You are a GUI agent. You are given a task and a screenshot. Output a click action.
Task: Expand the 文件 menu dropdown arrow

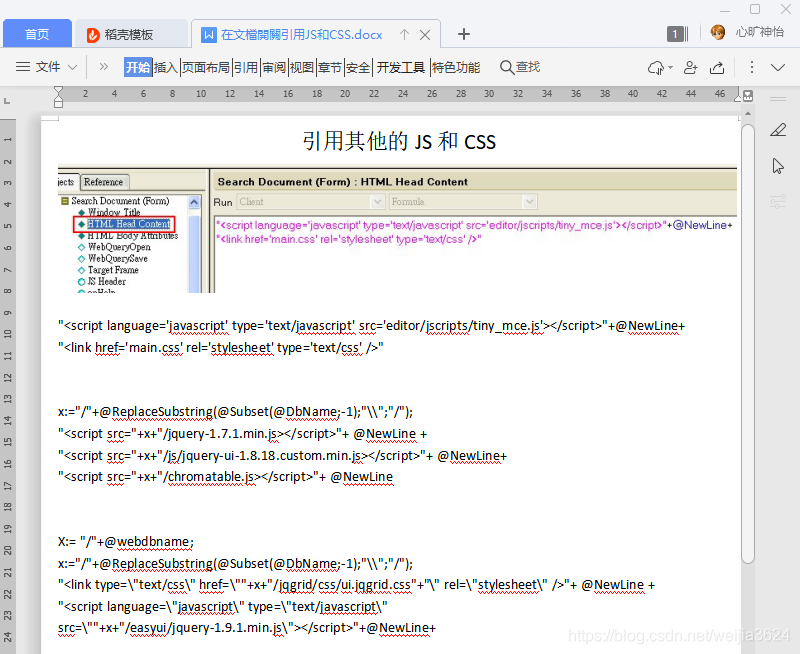[72, 67]
